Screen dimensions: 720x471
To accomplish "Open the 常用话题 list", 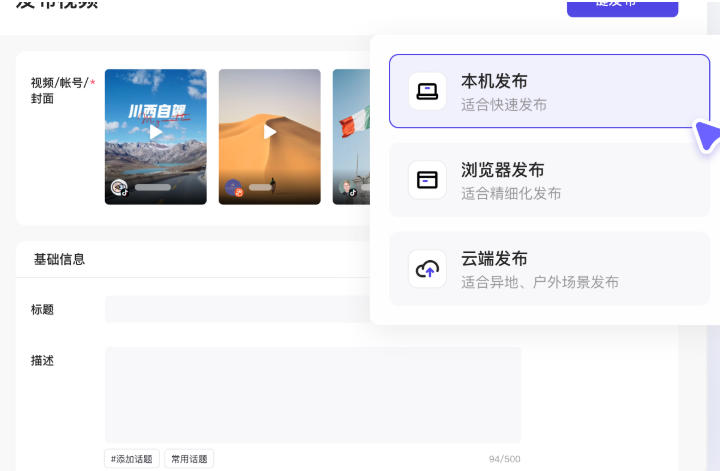I will point(189,459).
